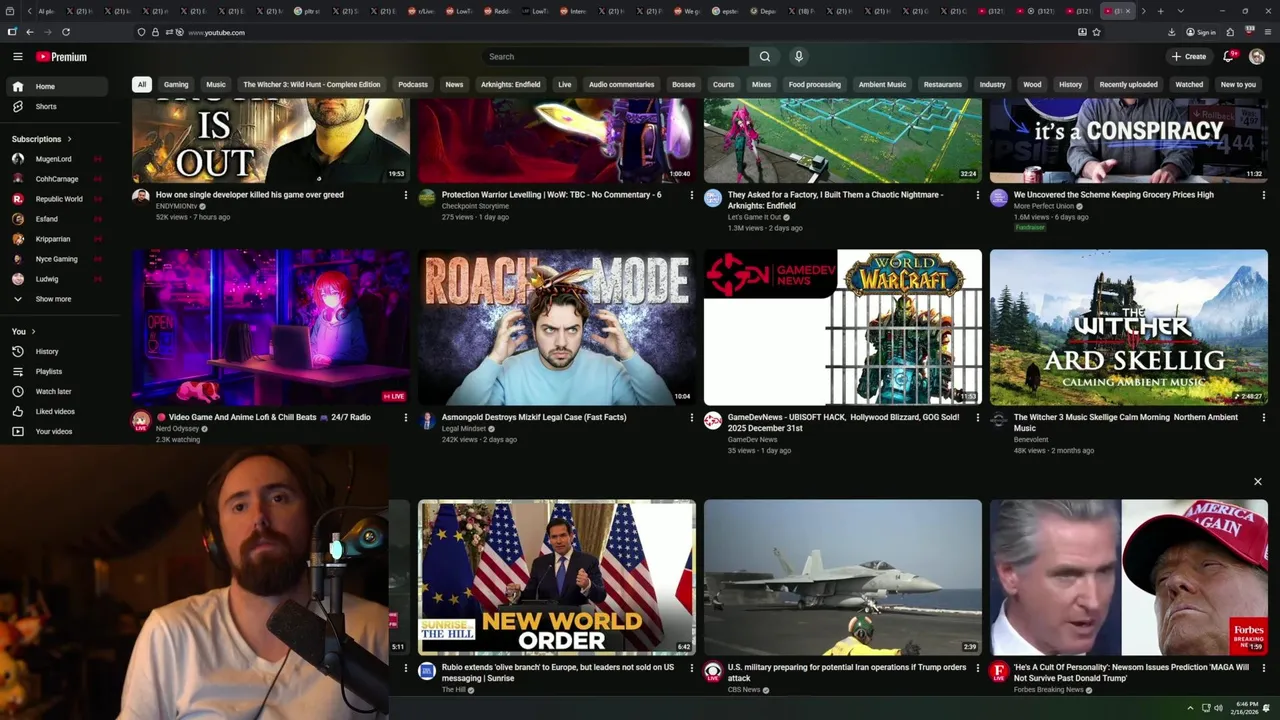Select the Podcasts filter chip
Image resolution: width=1280 pixels, height=720 pixels.
coord(413,84)
